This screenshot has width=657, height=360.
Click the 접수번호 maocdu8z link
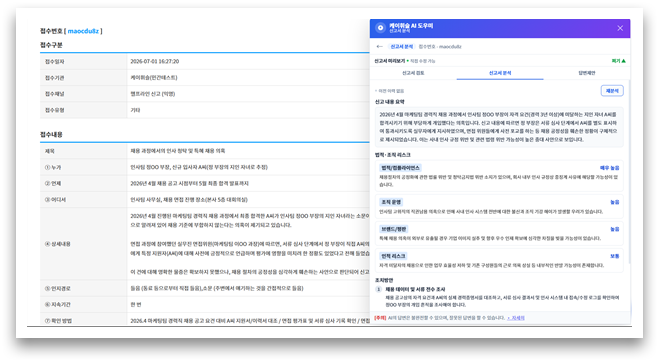coord(83,31)
